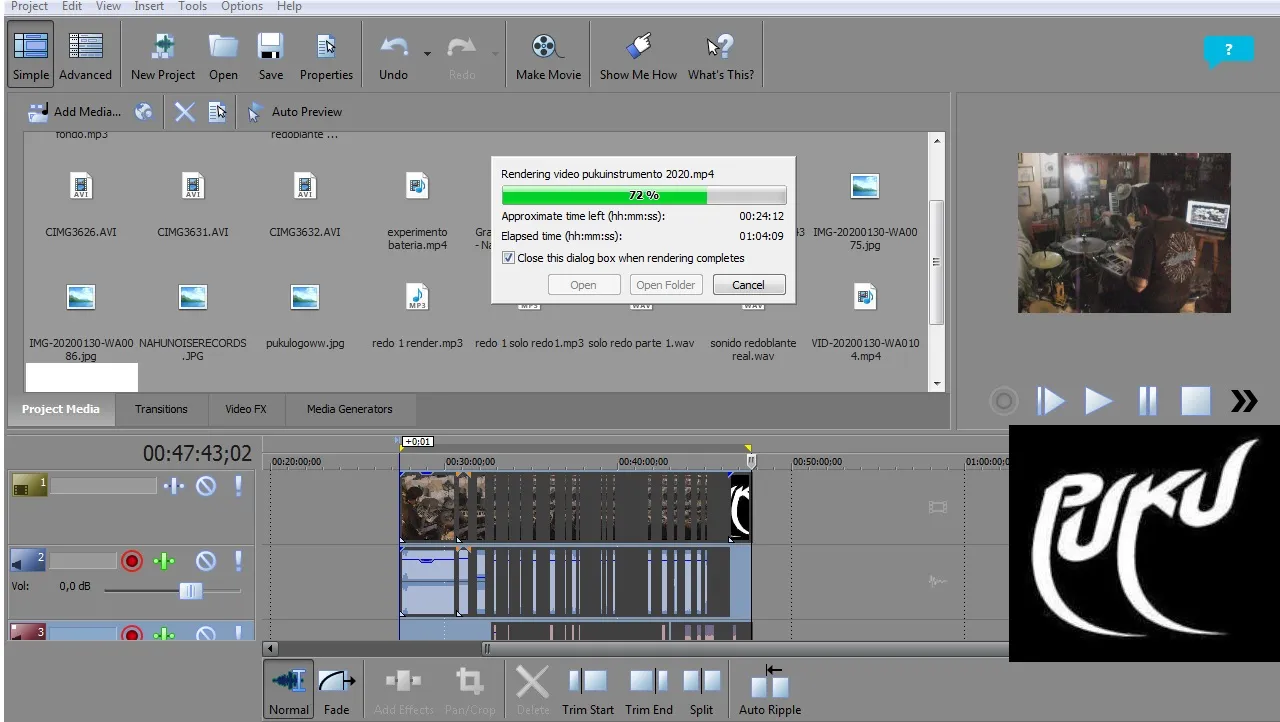The width and height of the screenshot is (1280, 722).
Task: Mute video track 1
Action: 206,486
